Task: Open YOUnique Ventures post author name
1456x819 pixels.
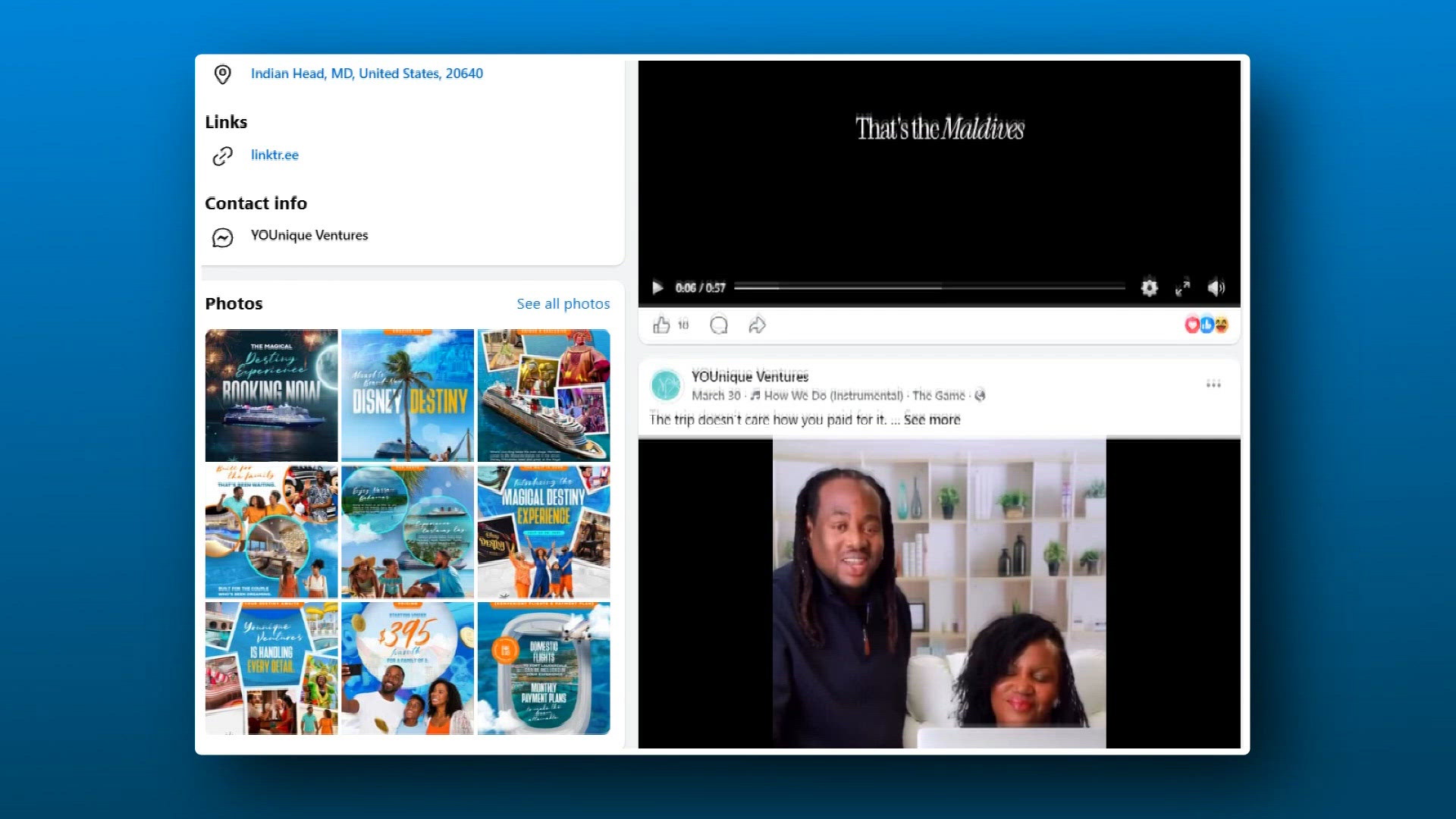Action: pos(750,376)
